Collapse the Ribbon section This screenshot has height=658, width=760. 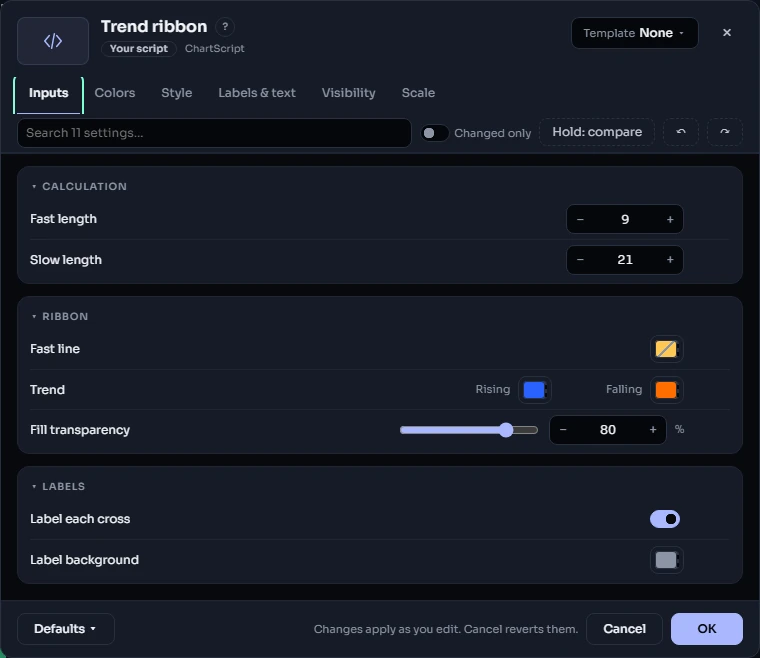(60, 316)
